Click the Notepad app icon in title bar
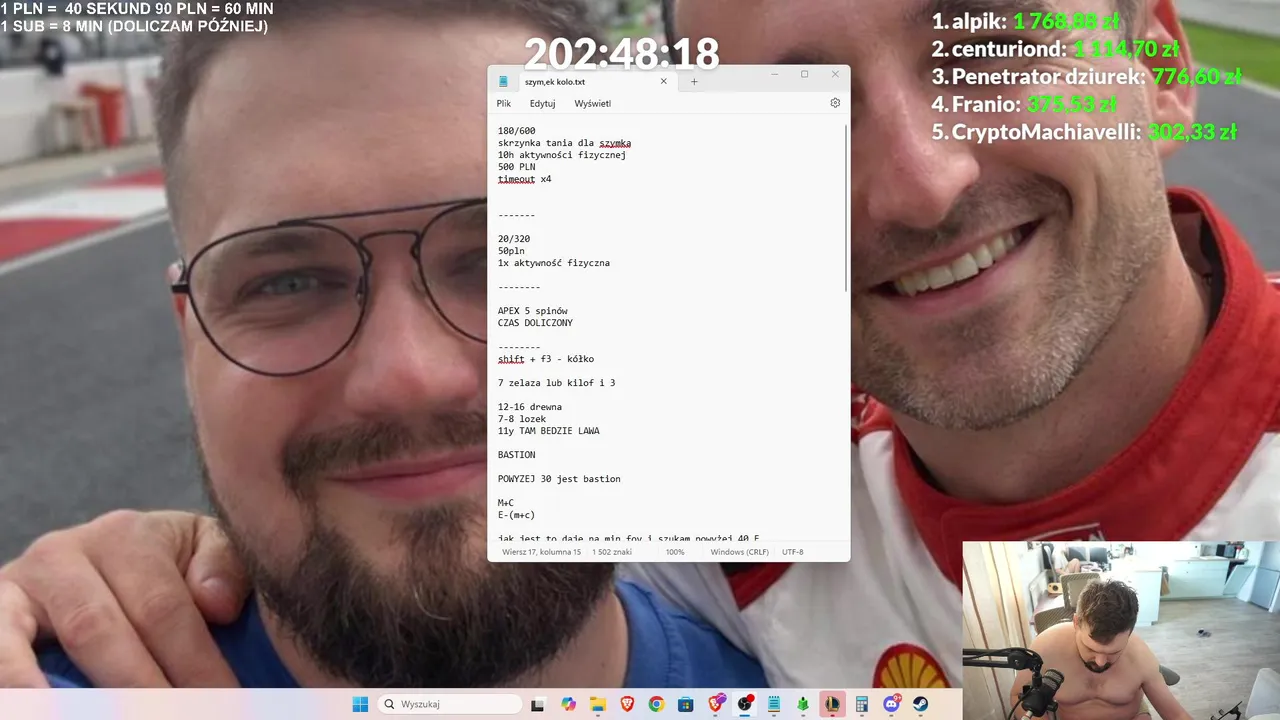This screenshot has height=720, width=1280. click(x=504, y=81)
